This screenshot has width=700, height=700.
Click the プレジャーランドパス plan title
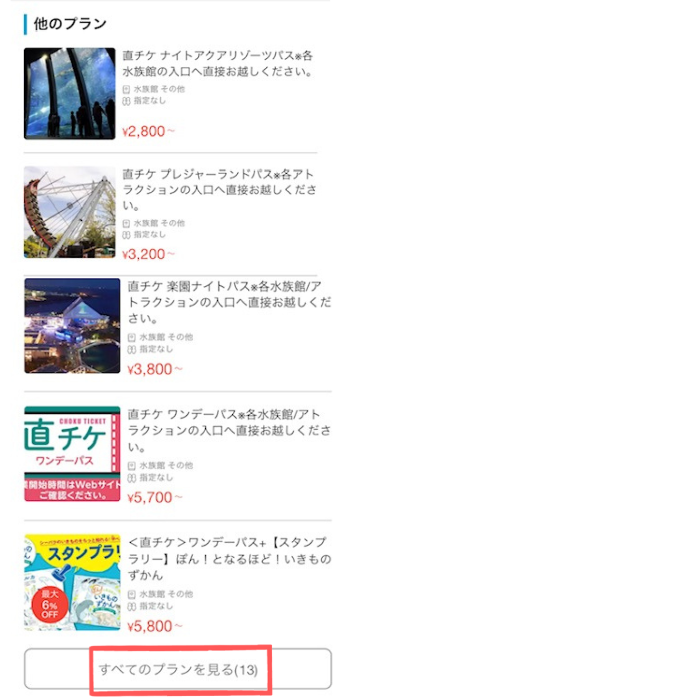220,190
